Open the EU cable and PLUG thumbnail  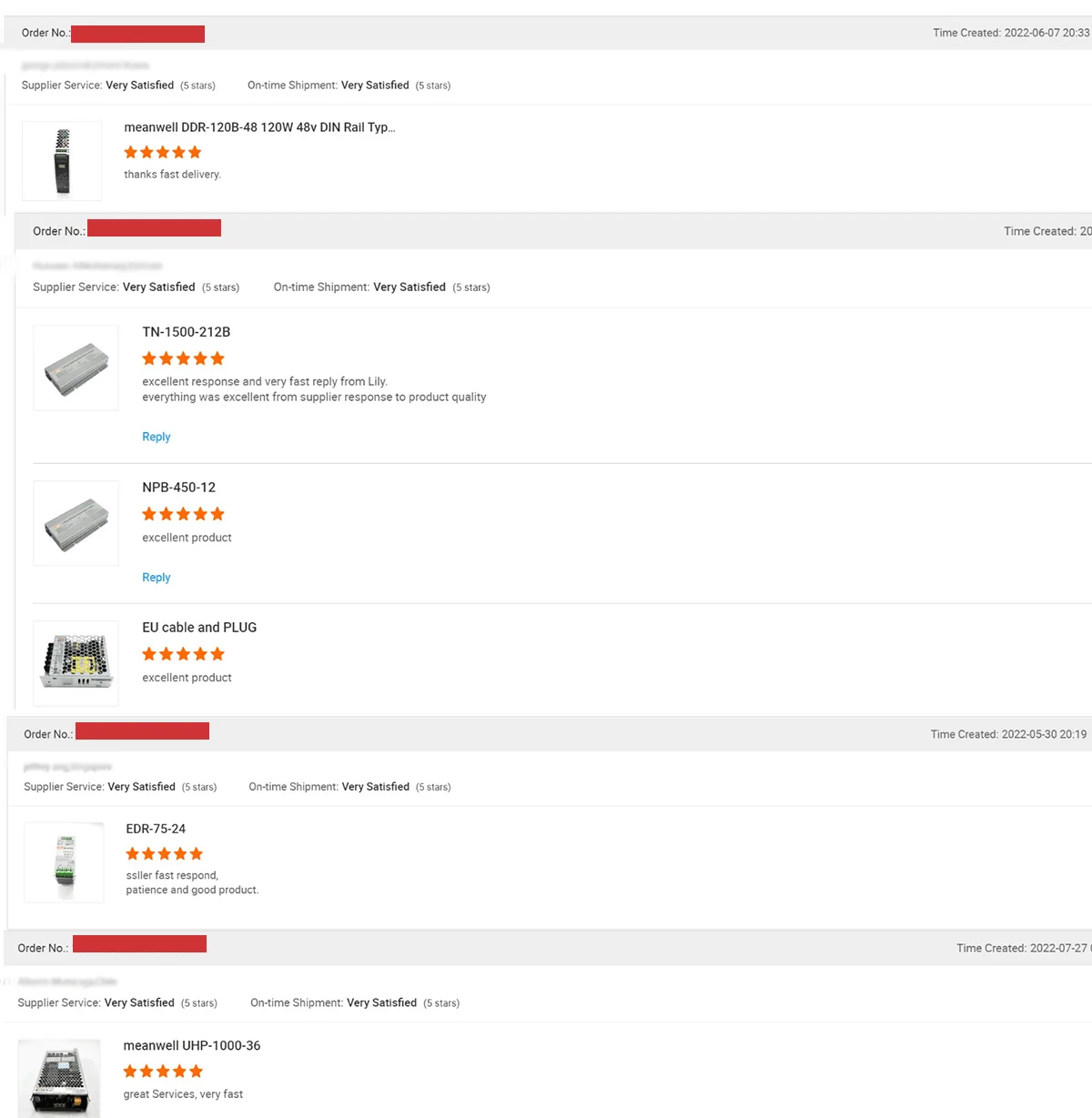coord(76,663)
